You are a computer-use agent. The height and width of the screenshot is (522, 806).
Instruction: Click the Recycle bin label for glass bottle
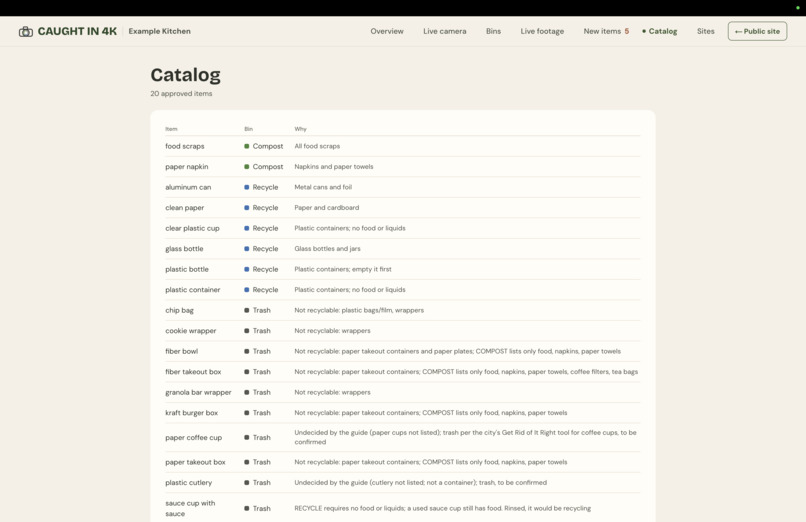[265, 249]
